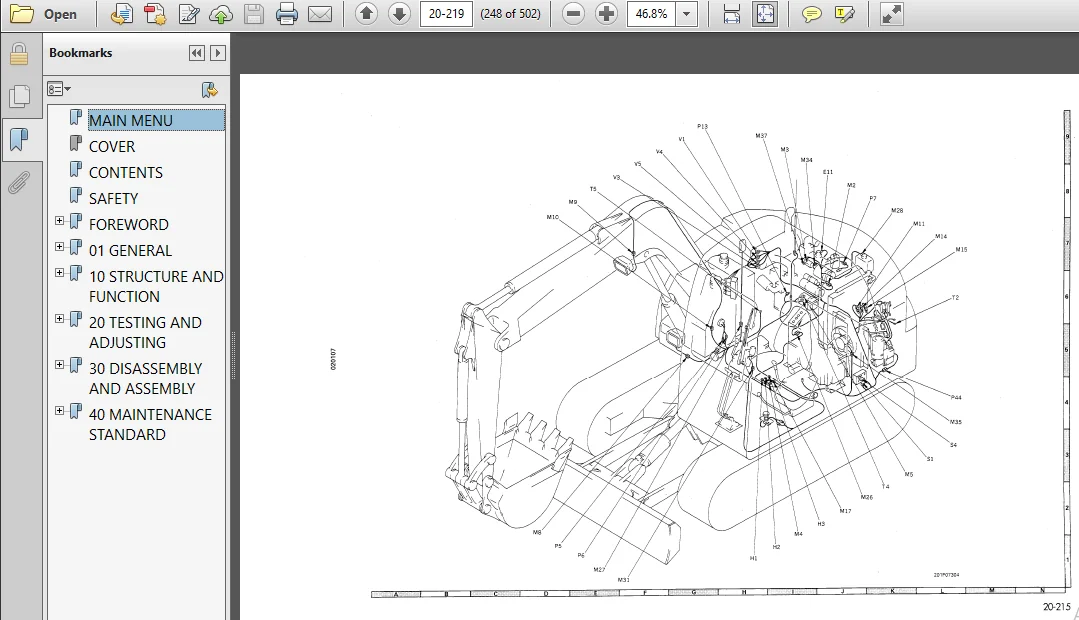Screen dimensions: 1079x620
Task: Open the 01 GENERAL bookmark
Action: (x=131, y=250)
